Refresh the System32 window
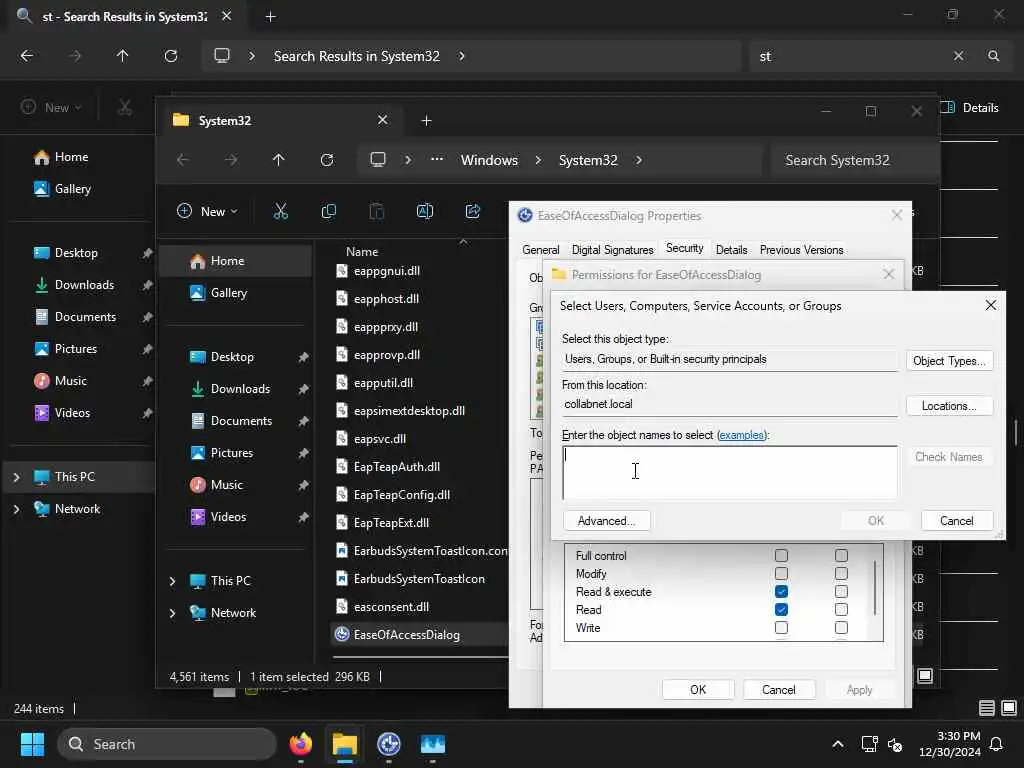The width and height of the screenshot is (1024, 768). [x=327, y=160]
